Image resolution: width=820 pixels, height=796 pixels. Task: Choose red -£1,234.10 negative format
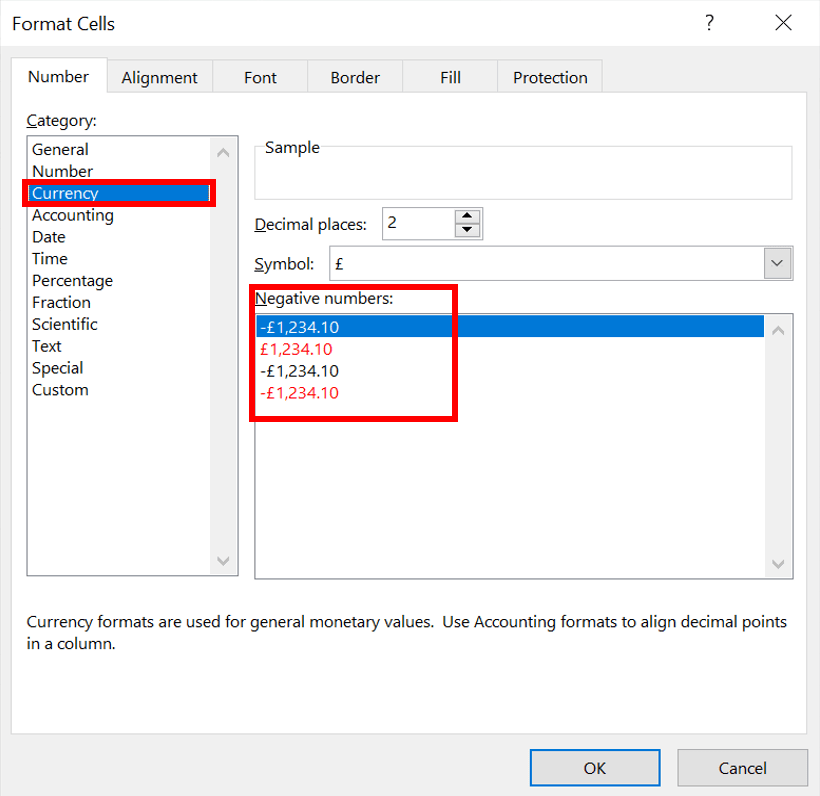299,393
